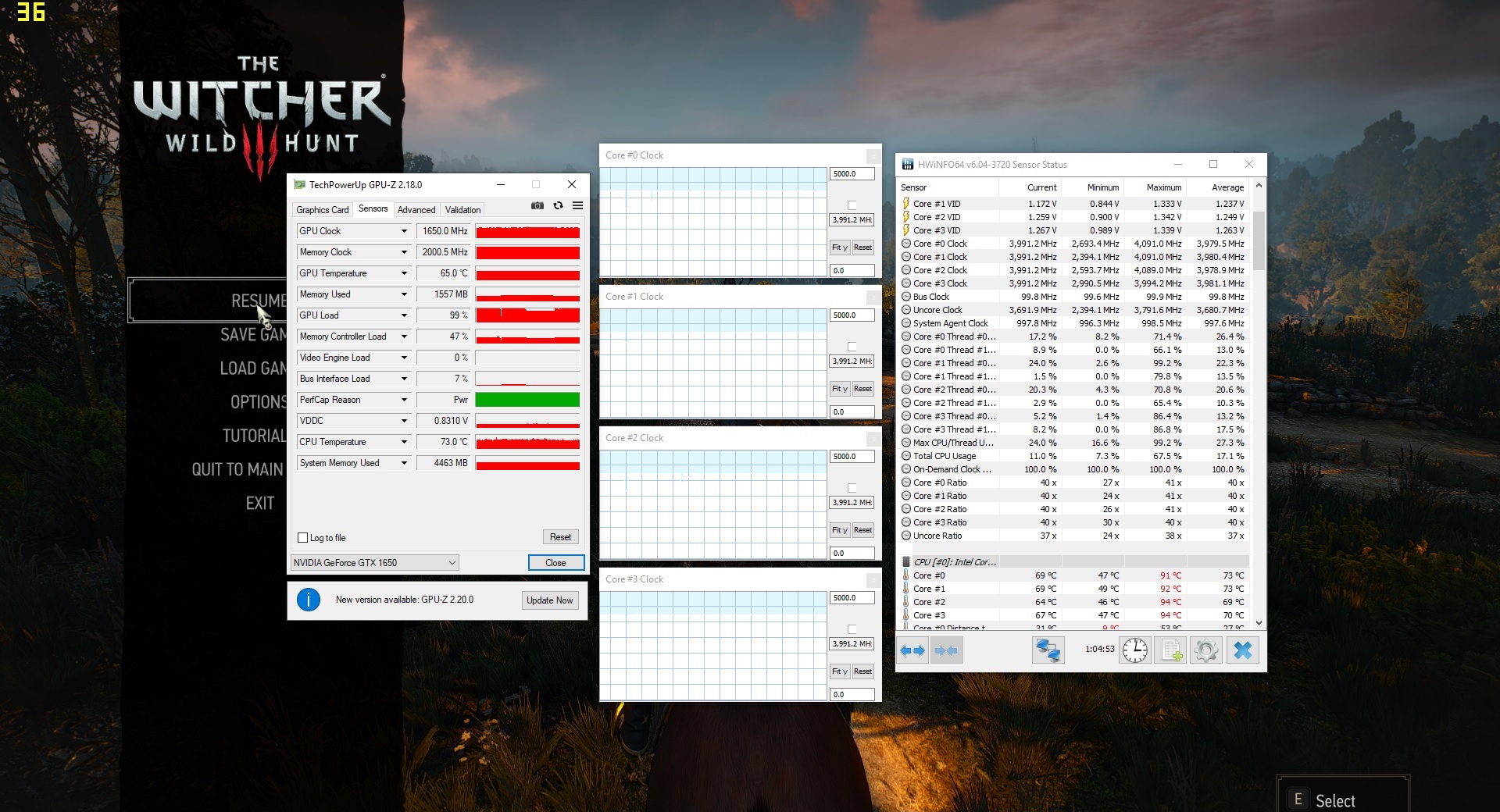The width and height of the screenshot is (1500, 812).
Task: Select OPTIONS in Witcher menu
Action: point(258,402)
